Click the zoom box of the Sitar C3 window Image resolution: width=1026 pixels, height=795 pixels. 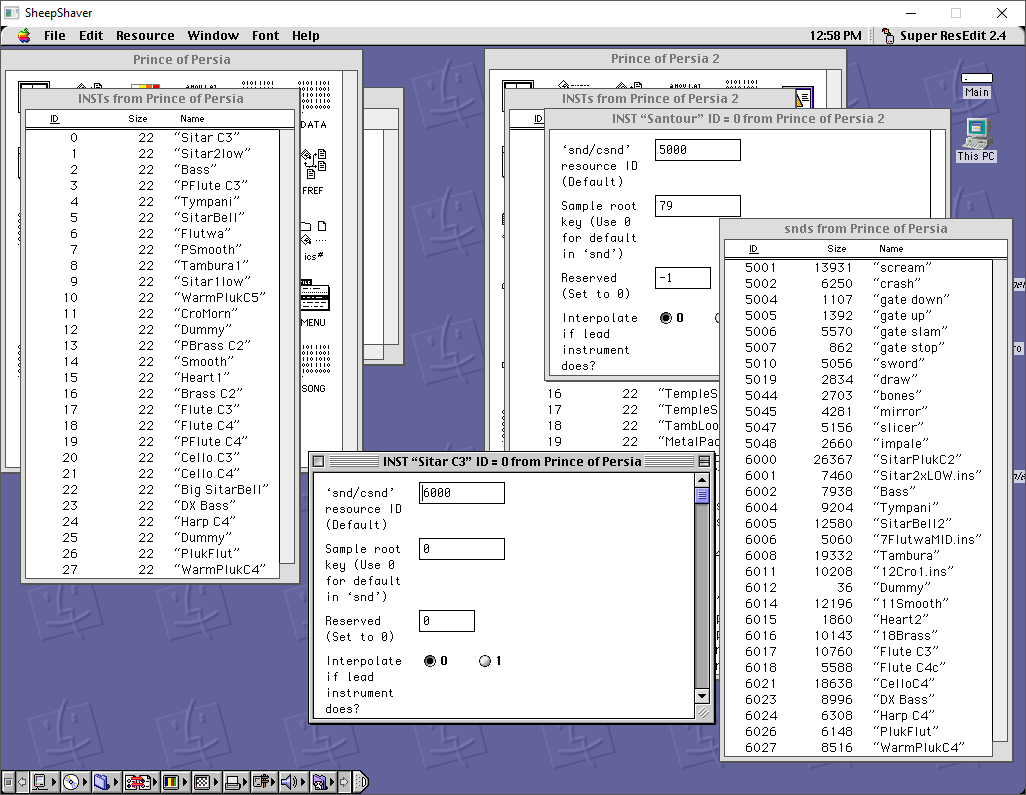(x=704, y=461)
